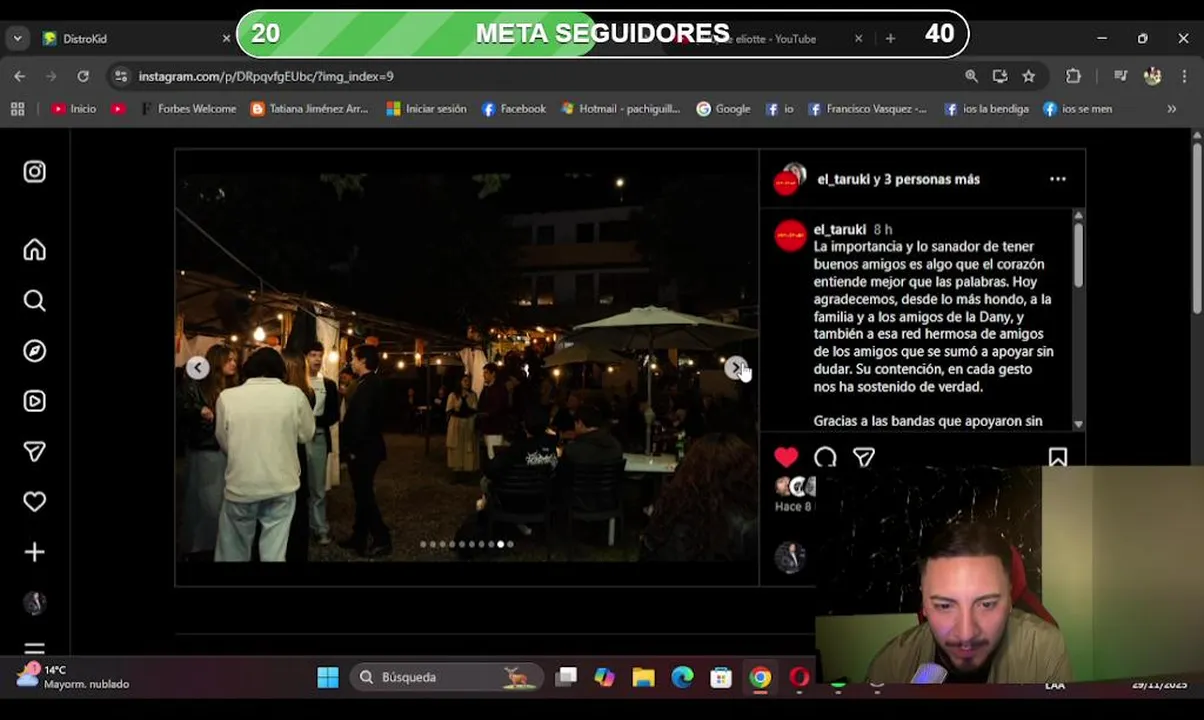Open ios se men bookmark
Viewport: 1204px width, 720px height.
pyautogui.click(x=1077, y=109)
